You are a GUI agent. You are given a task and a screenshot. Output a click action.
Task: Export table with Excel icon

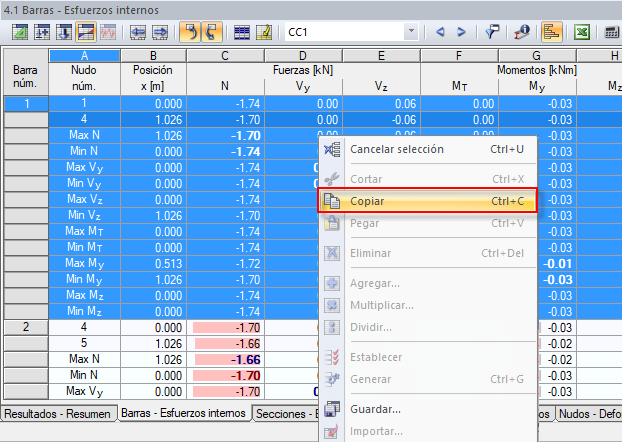click(582, 32)
